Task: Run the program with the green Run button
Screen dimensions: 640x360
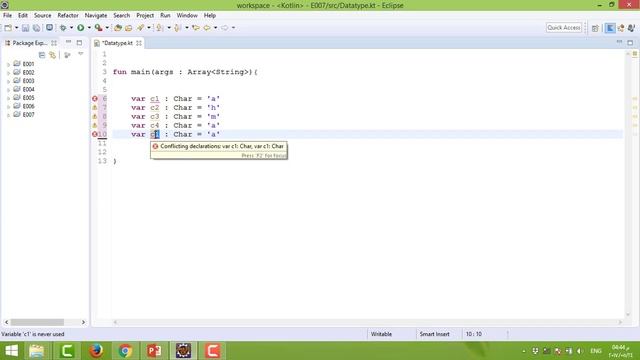Action: click(81, 28)
